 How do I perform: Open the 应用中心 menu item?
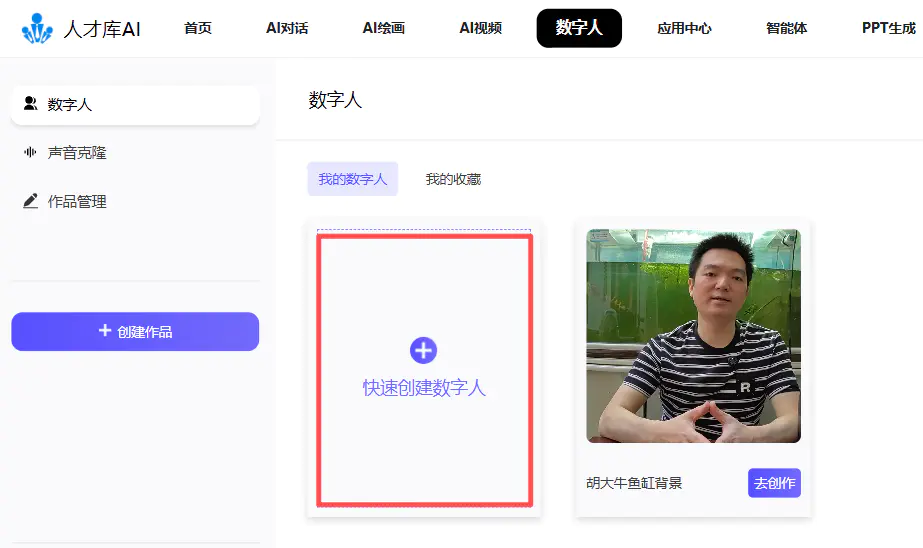tap(684, 28)
